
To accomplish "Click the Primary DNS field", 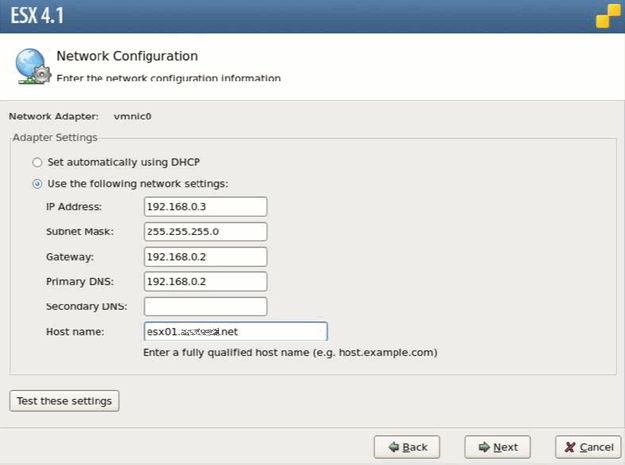I will coord(205,281).
